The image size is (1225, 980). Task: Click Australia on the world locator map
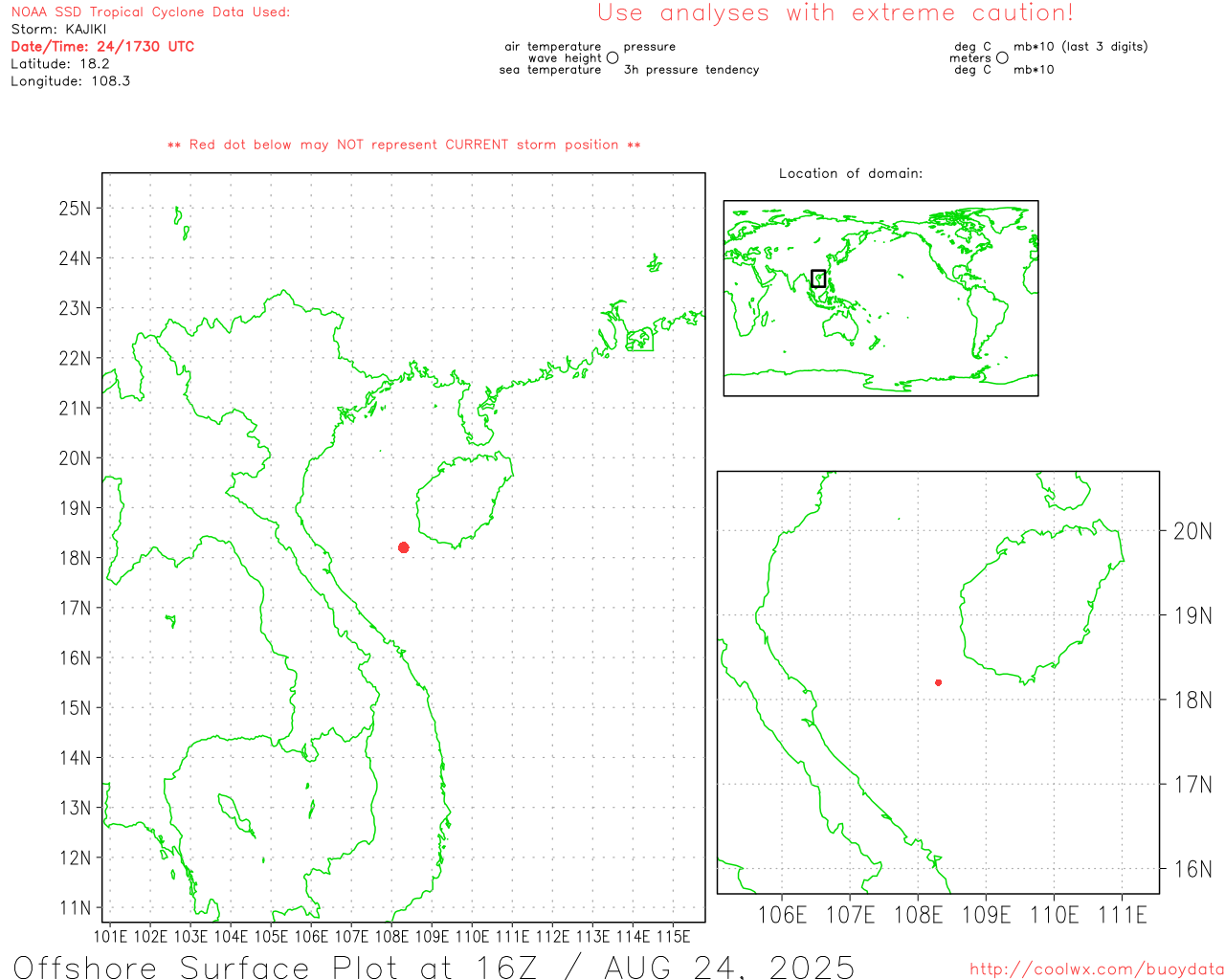pos(840,327)
